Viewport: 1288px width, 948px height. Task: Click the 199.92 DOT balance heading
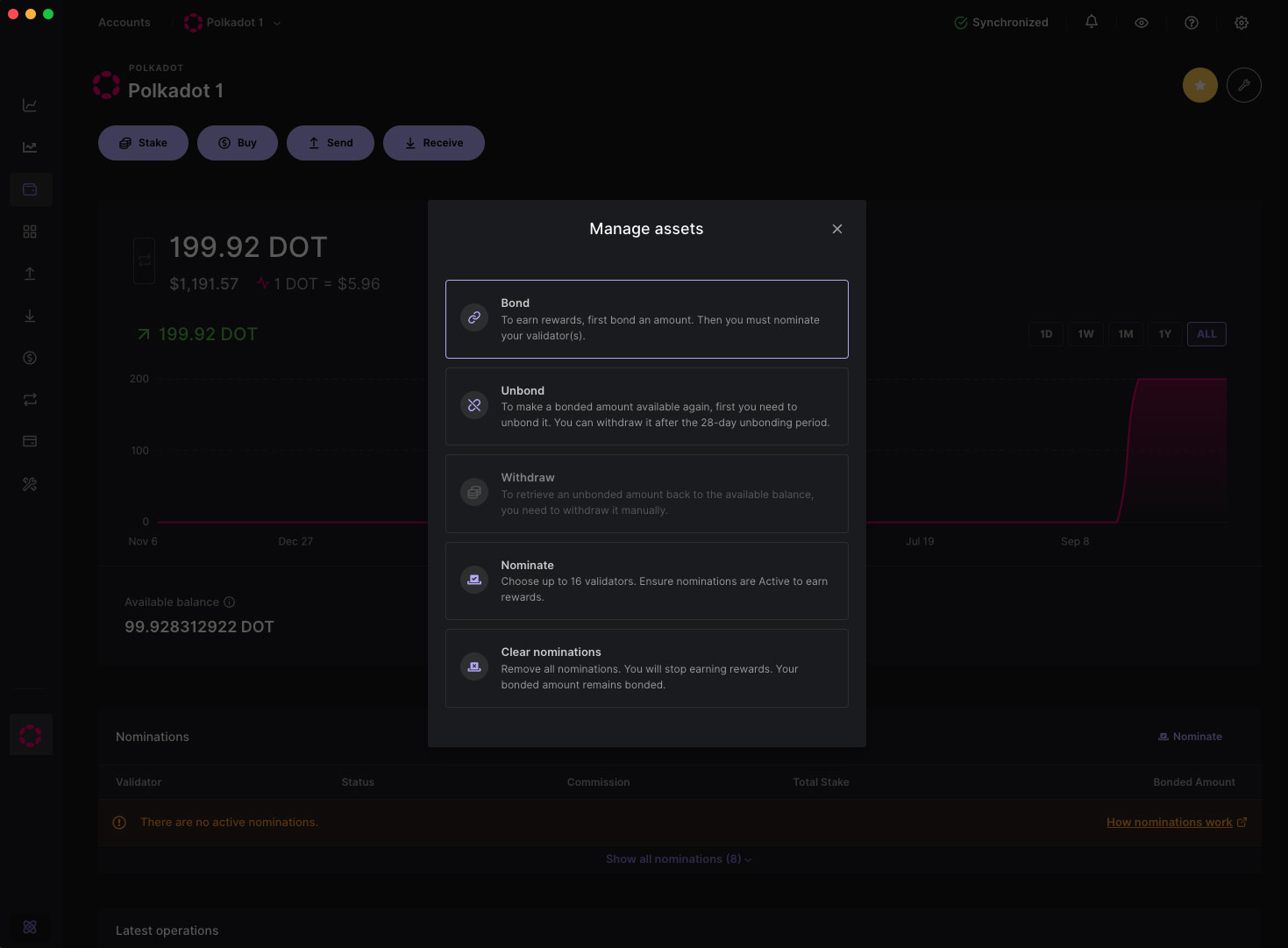click(248, 247)
